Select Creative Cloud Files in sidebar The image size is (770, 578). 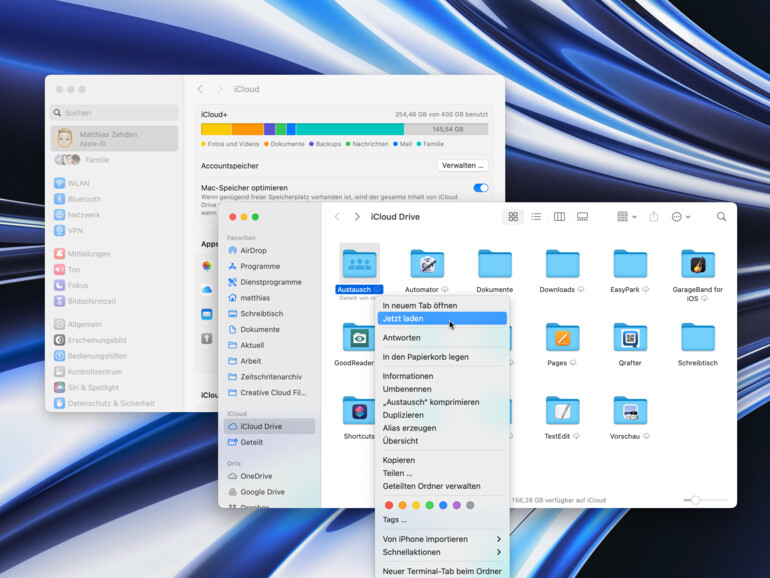(269, 392)
